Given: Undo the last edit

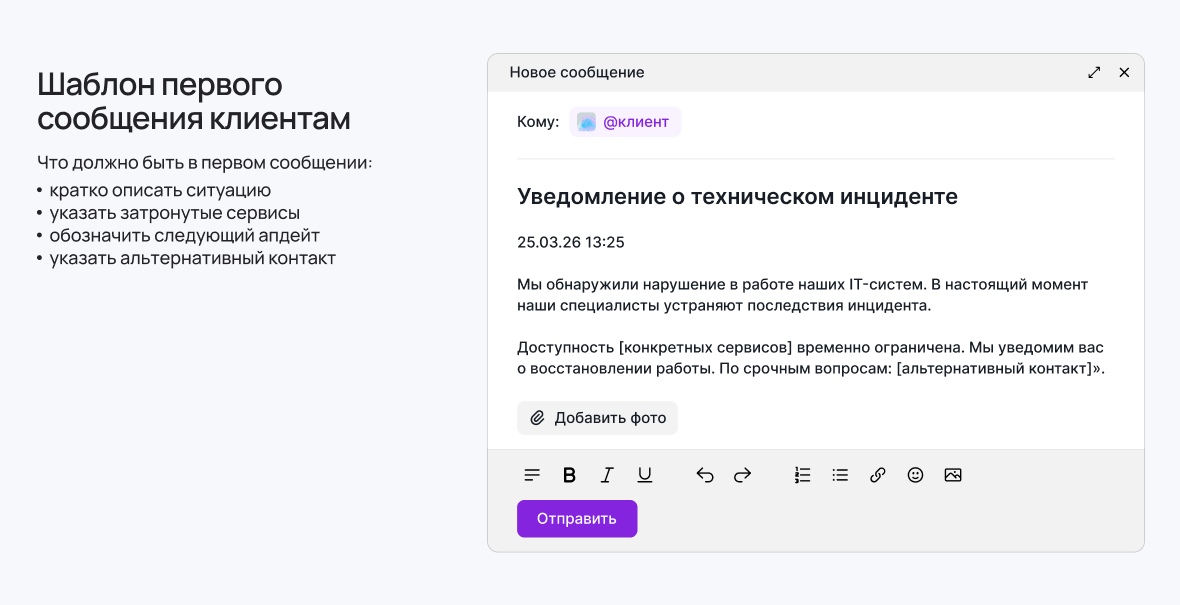Looking at the screenshot, I should 705,475.
